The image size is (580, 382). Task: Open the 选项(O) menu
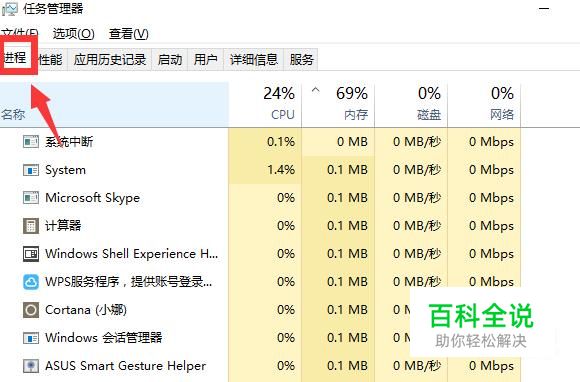[x=74, y=34]
